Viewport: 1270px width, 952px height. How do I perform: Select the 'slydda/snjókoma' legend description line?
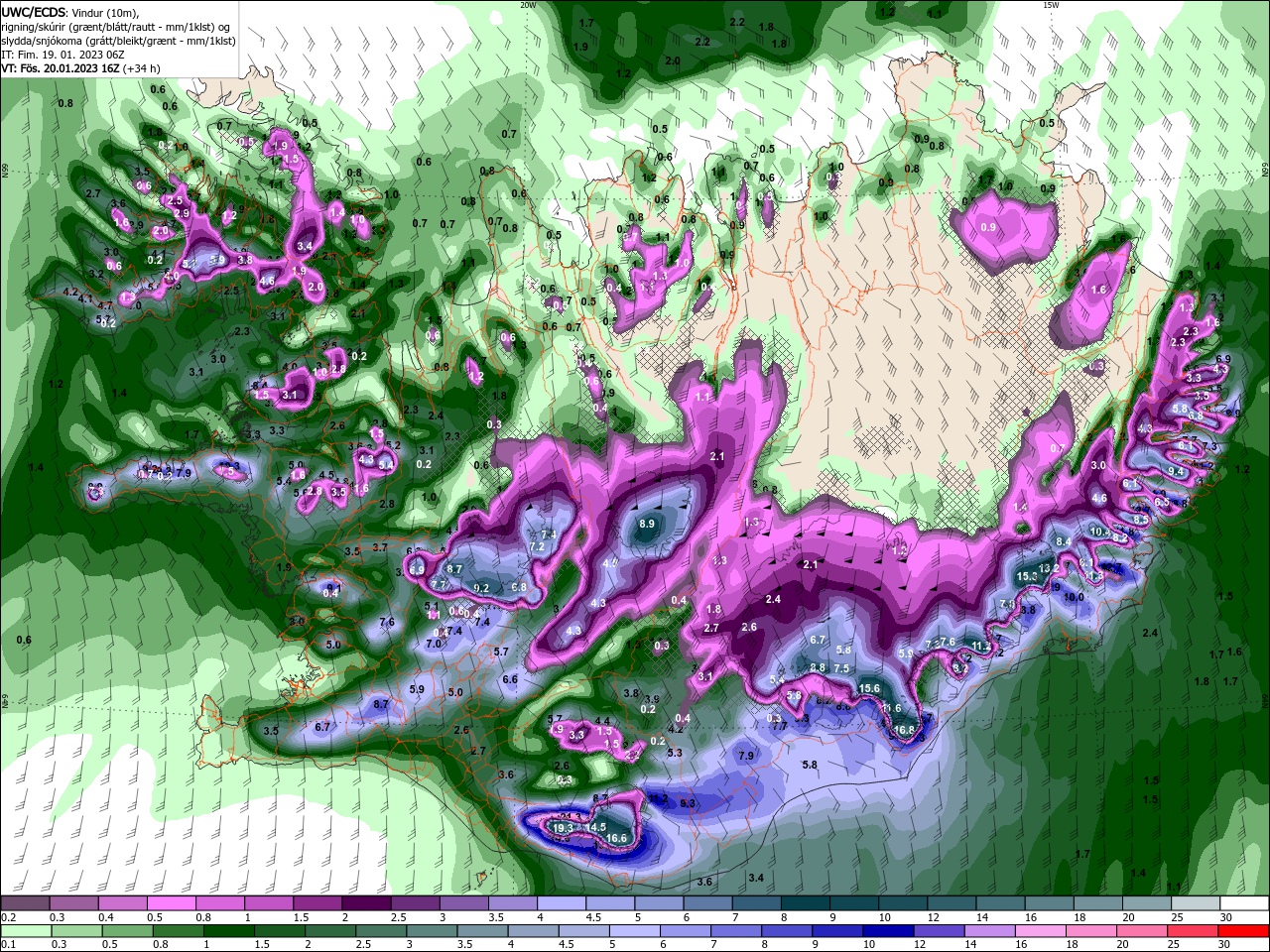point(118,41)
